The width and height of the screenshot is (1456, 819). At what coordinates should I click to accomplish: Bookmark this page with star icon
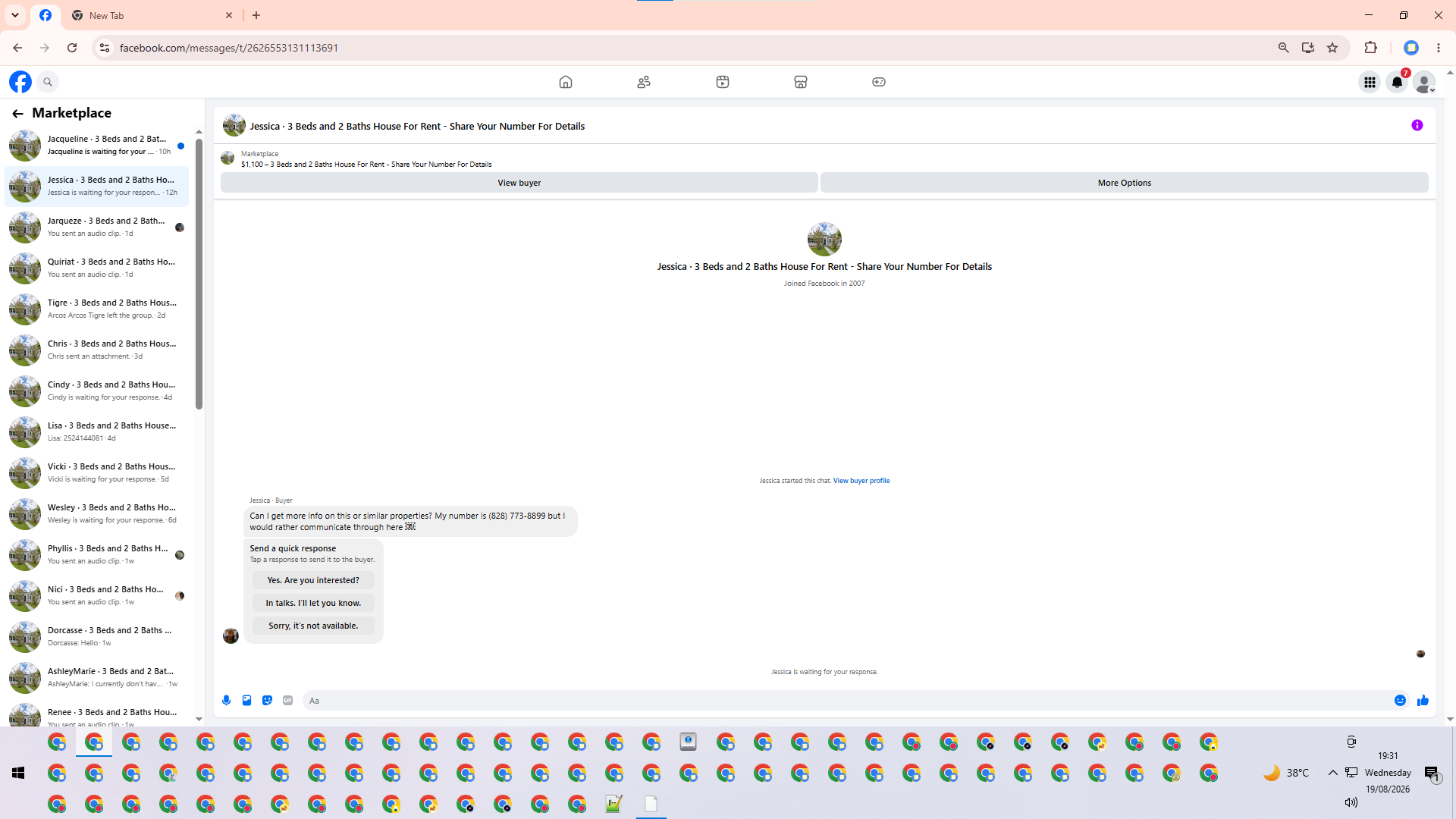1332,48
